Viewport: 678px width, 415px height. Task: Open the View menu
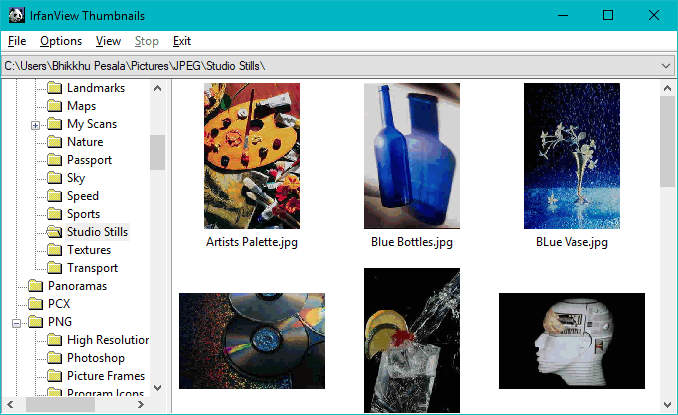tap(108, 41)
